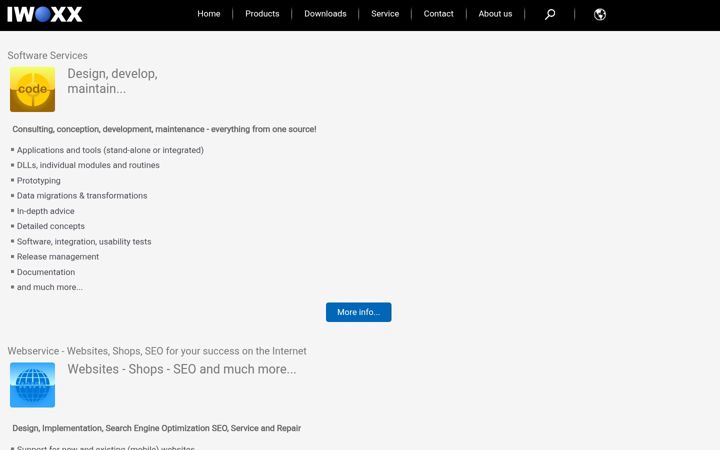Open the Contact menu item
The height and width of the screenshot is (450, 720).
439,14
